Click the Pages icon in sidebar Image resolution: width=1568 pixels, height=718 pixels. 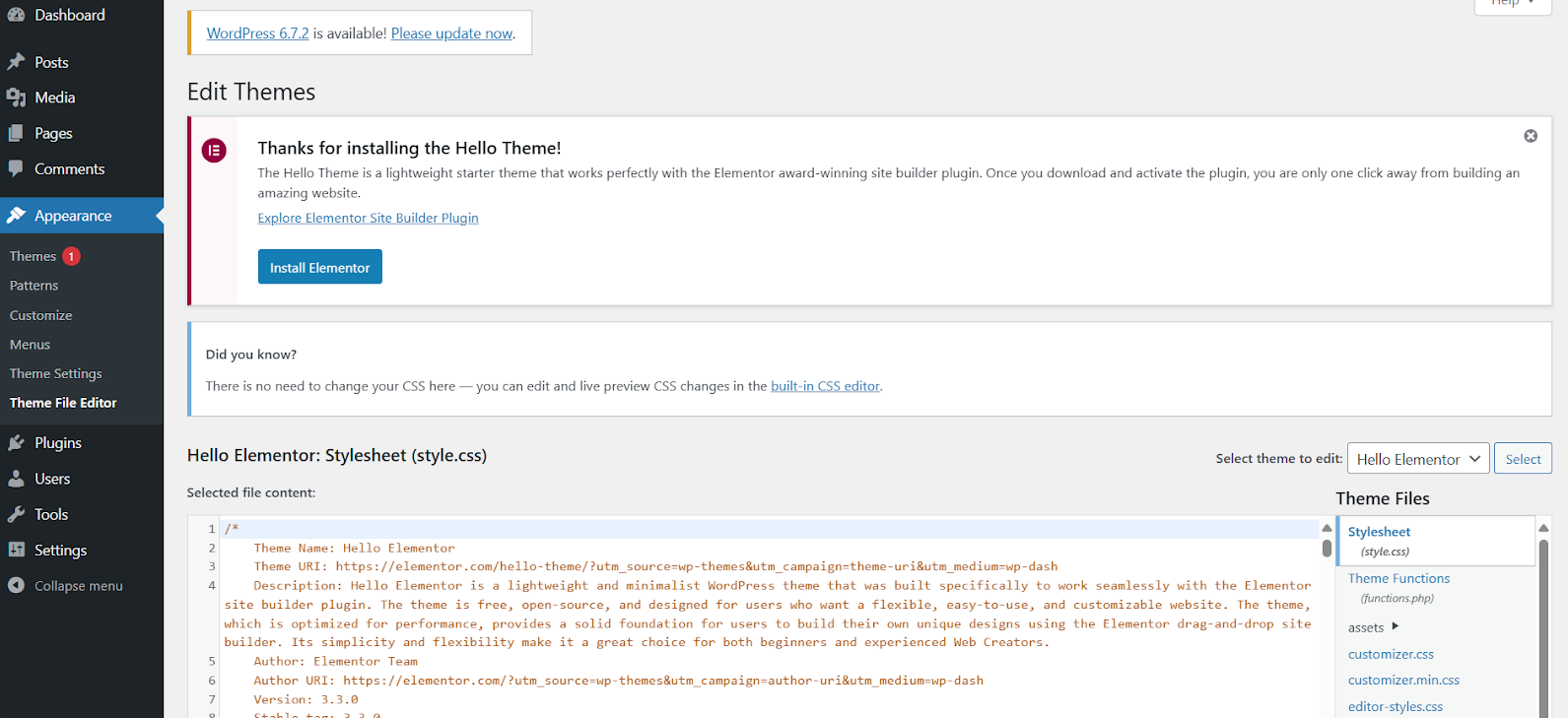16,133
